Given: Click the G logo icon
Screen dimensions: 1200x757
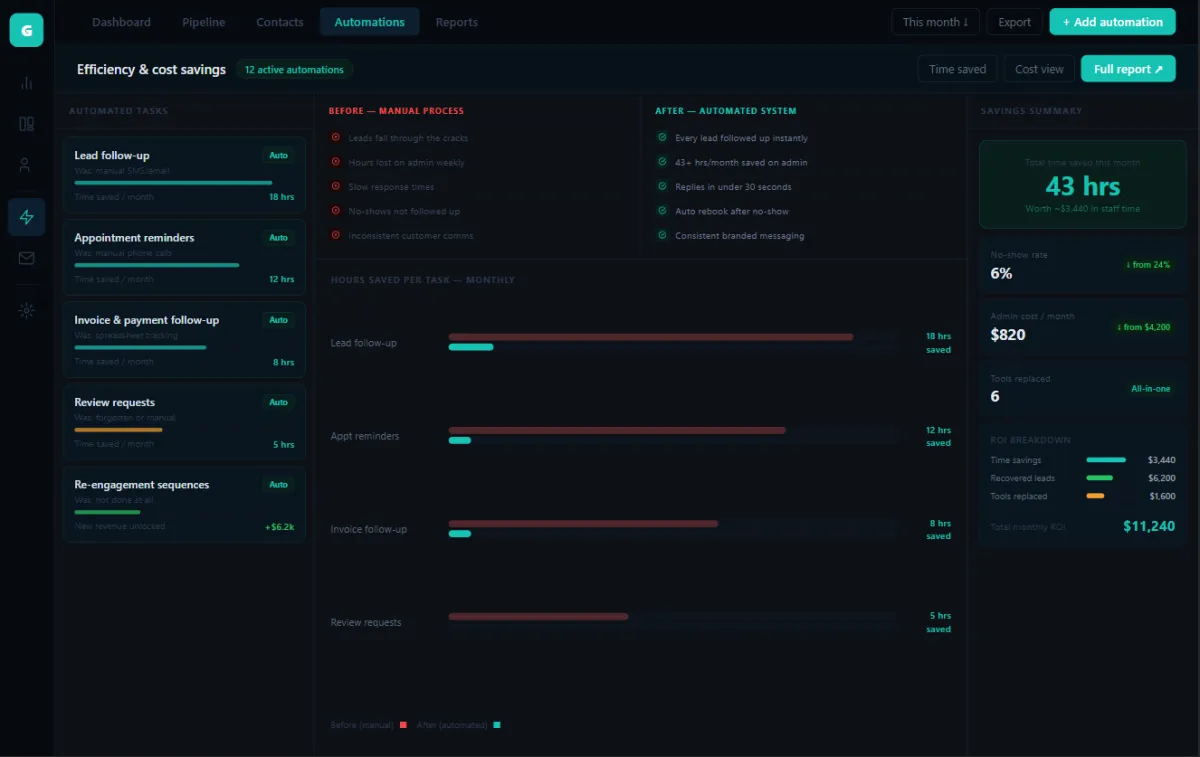Looking at the screenshot, I should tap(26, 30).
